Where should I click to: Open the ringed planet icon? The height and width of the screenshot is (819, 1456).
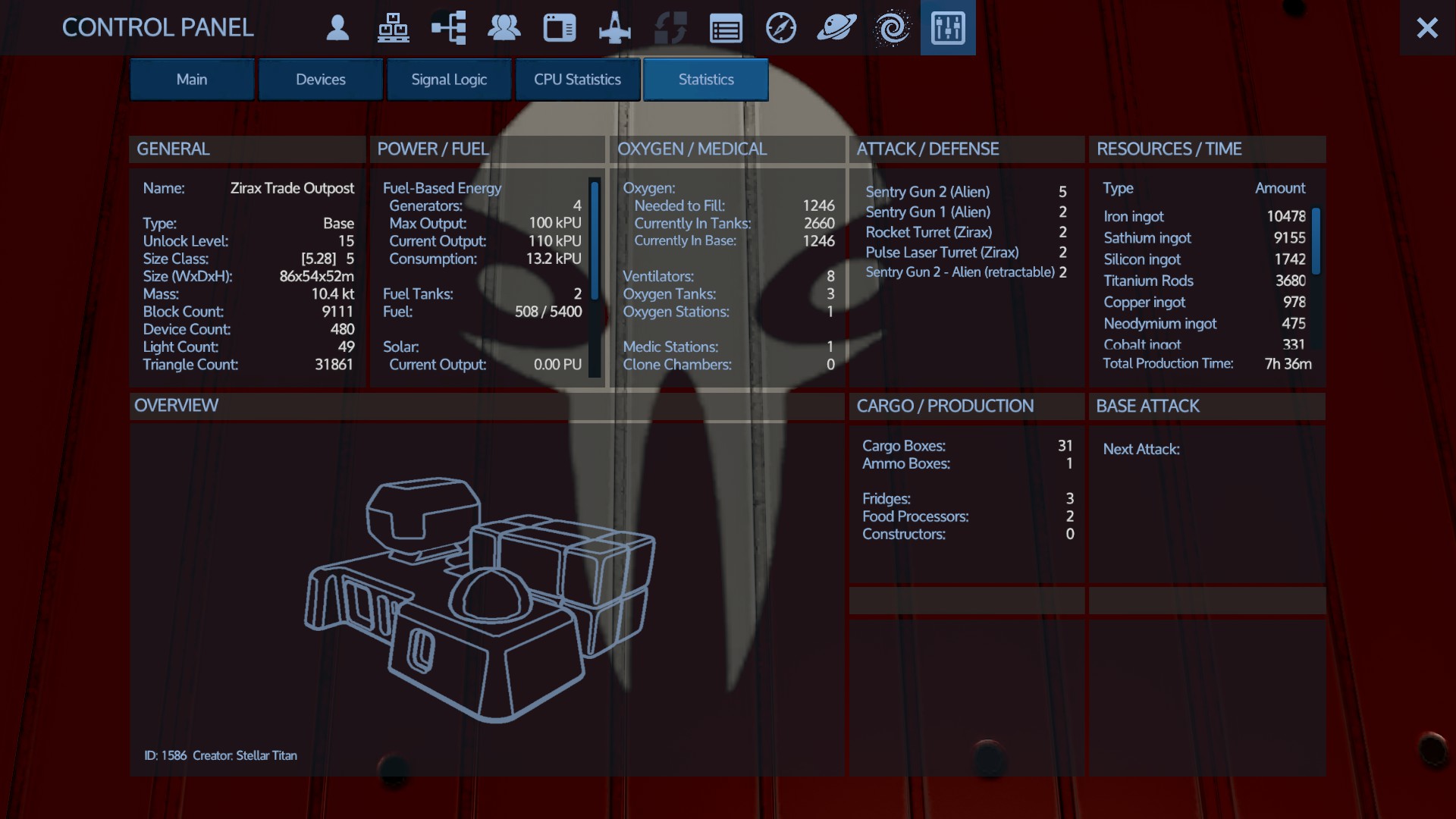click(x=836, y=28)
